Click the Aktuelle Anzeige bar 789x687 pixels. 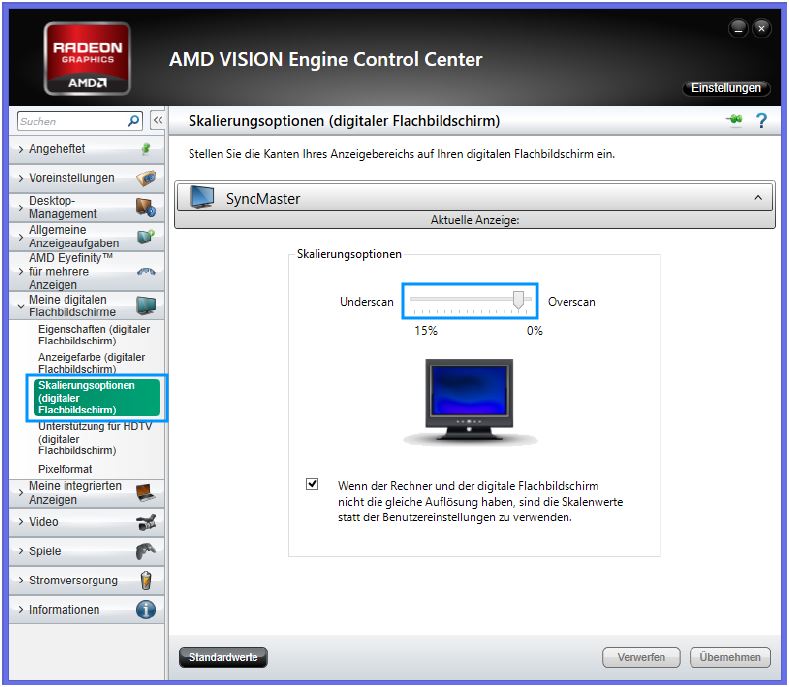click(x=475, y=220)
